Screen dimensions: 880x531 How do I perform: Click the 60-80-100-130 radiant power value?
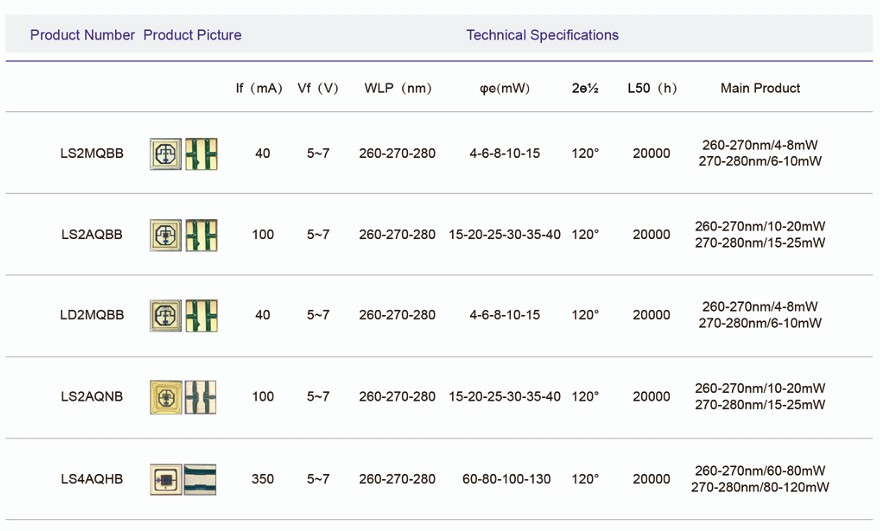pyautogui.click(x=506, y=479)
